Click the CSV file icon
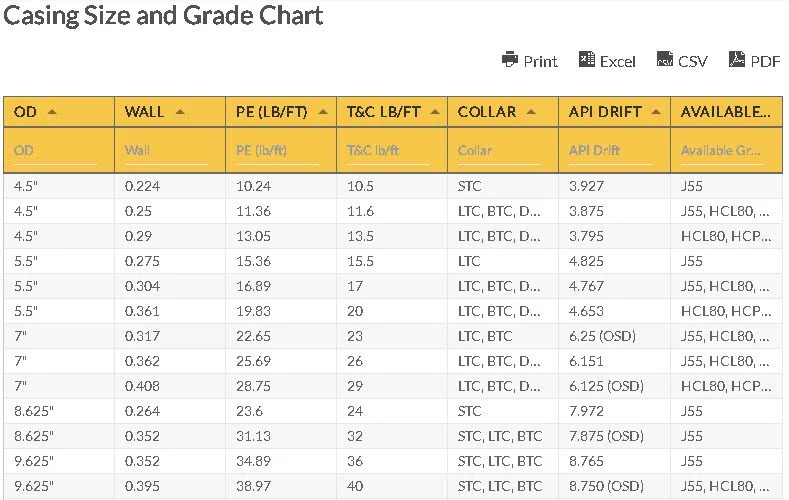Image resolution: width=789 pixels, height=500 pixels. pyautogui.click(x=665, y=60)
